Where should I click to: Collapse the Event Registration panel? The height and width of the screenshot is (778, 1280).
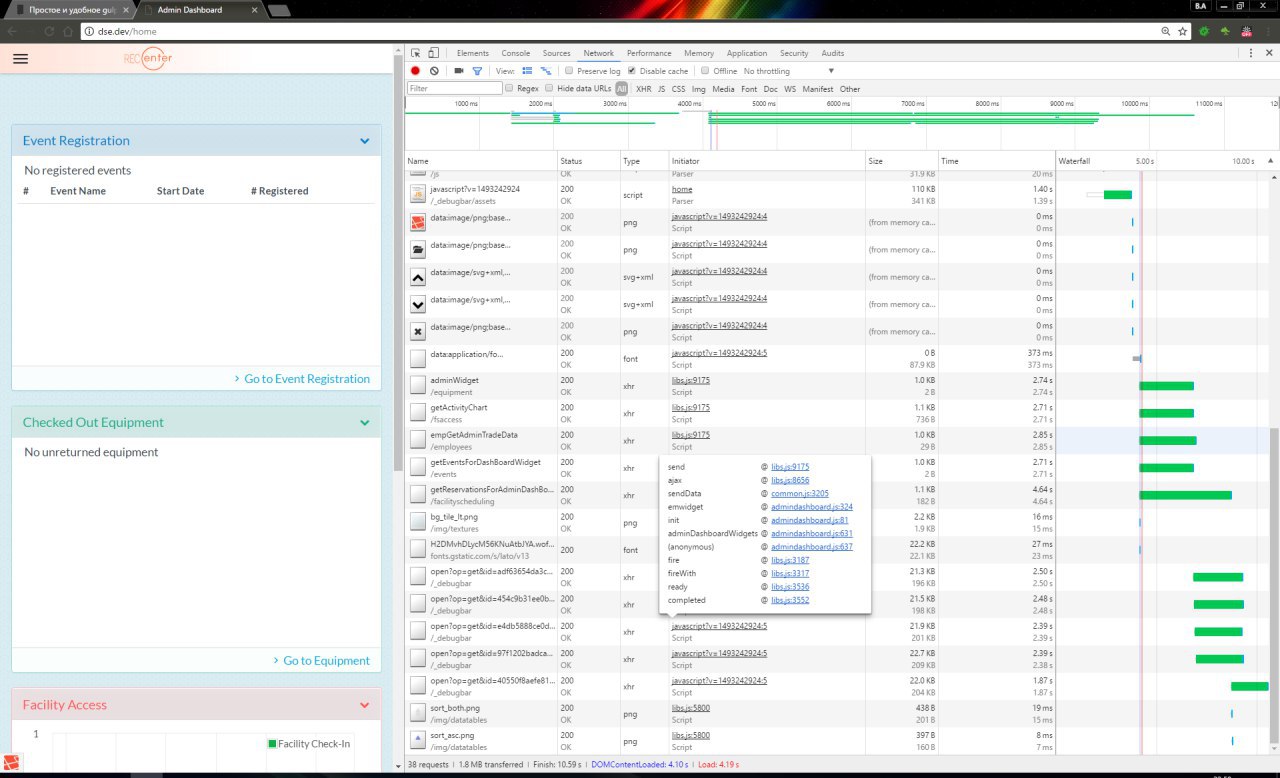365,141
